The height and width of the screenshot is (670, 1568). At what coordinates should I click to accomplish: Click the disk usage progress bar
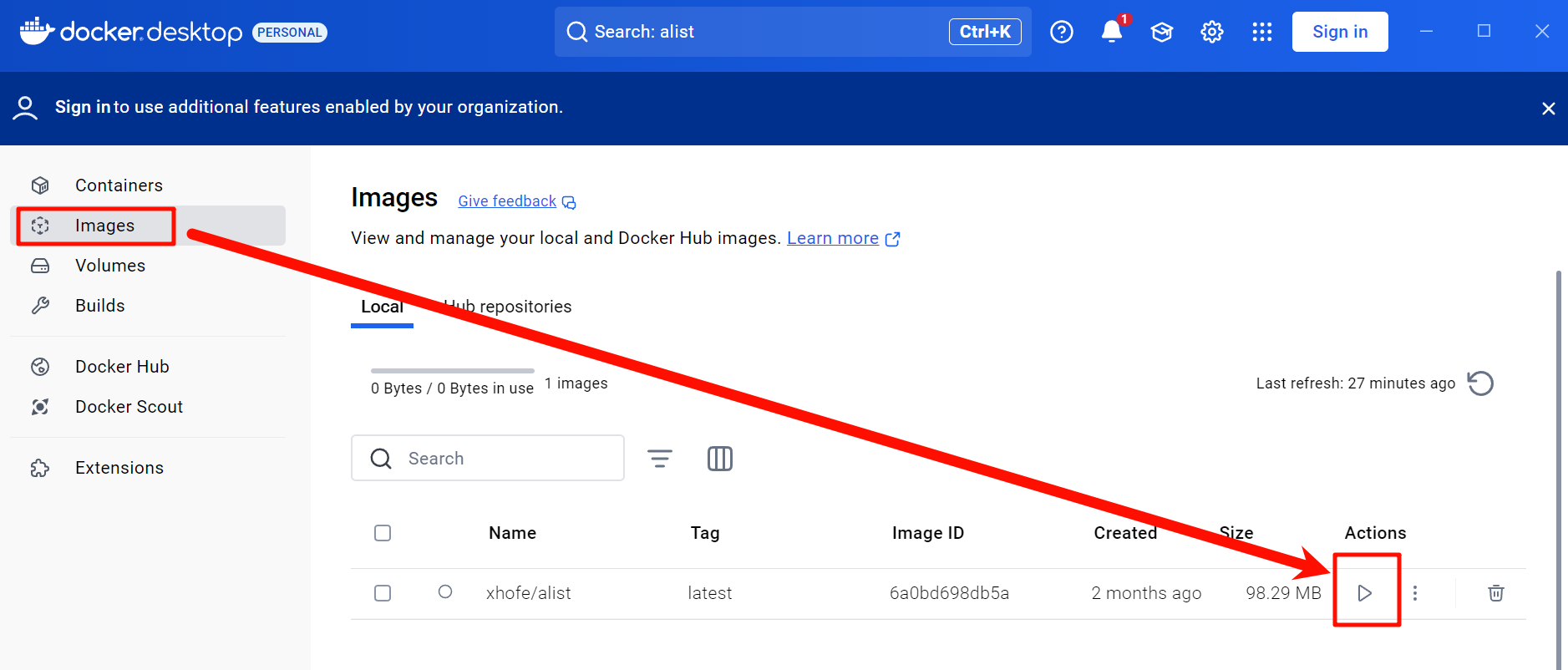tap(453, 370)
